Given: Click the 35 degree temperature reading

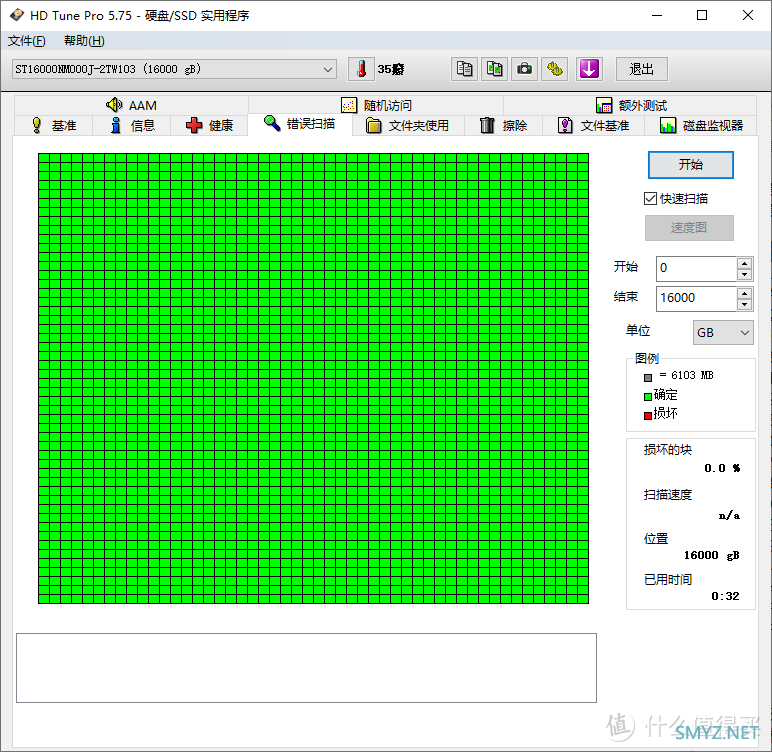Looking at the screenshot, I should tap(391, 69).
